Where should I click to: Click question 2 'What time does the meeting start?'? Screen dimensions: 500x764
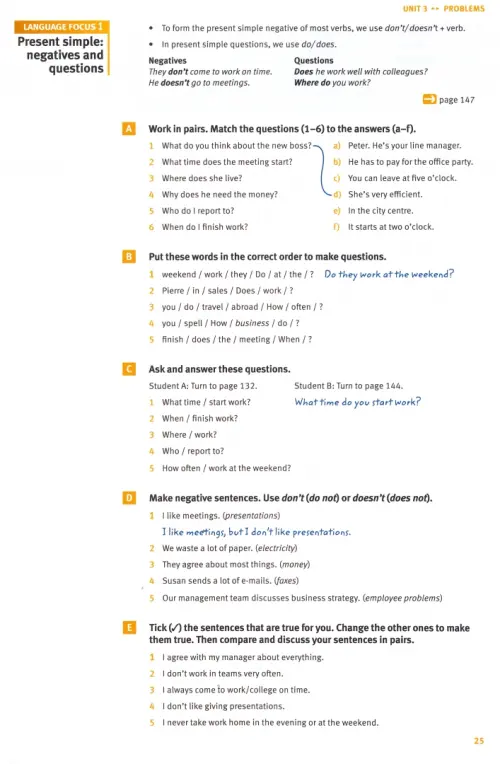tap(227, 162)
